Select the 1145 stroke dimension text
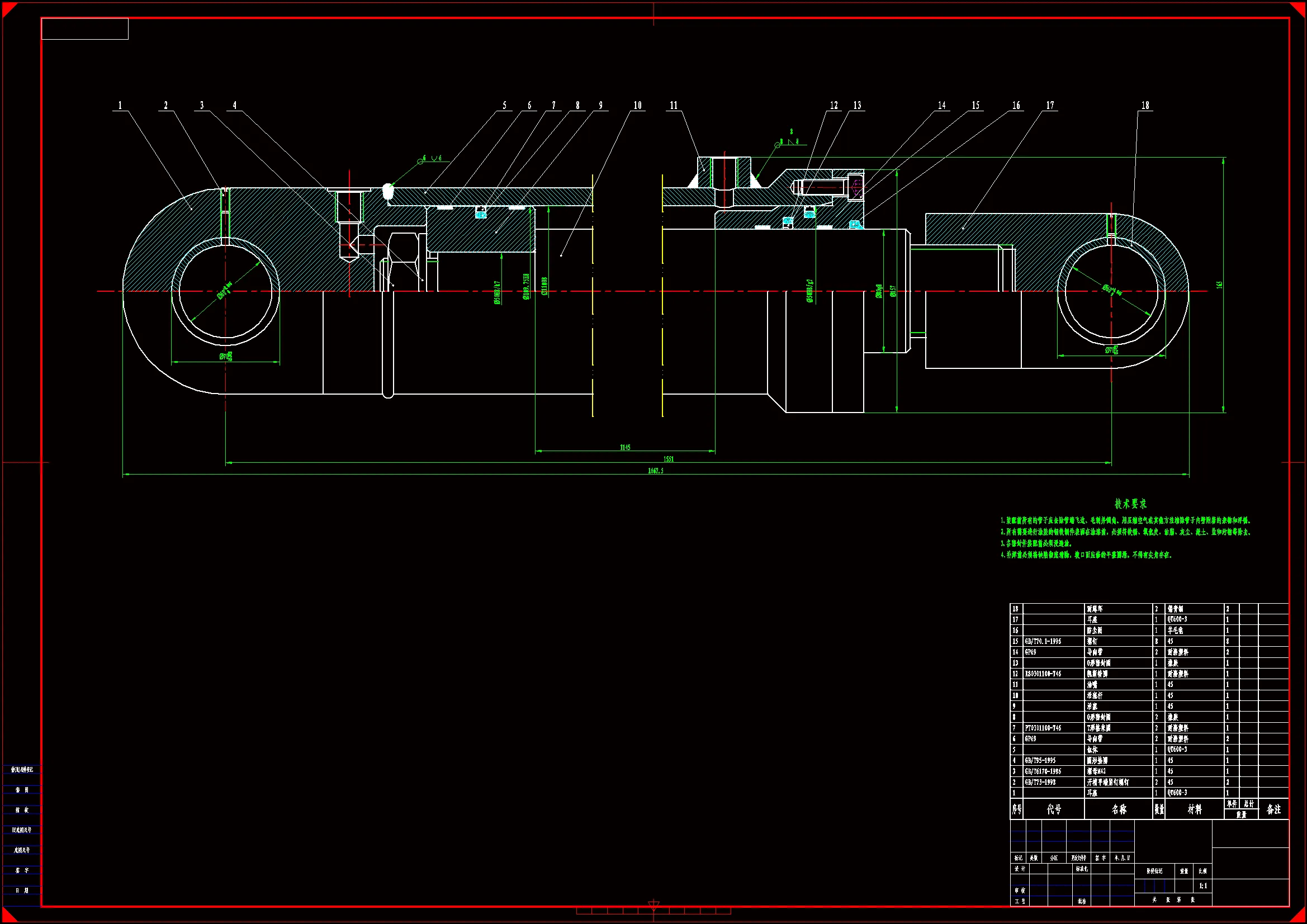This screenshot has width=1307, height=924. tap(625, 447)
